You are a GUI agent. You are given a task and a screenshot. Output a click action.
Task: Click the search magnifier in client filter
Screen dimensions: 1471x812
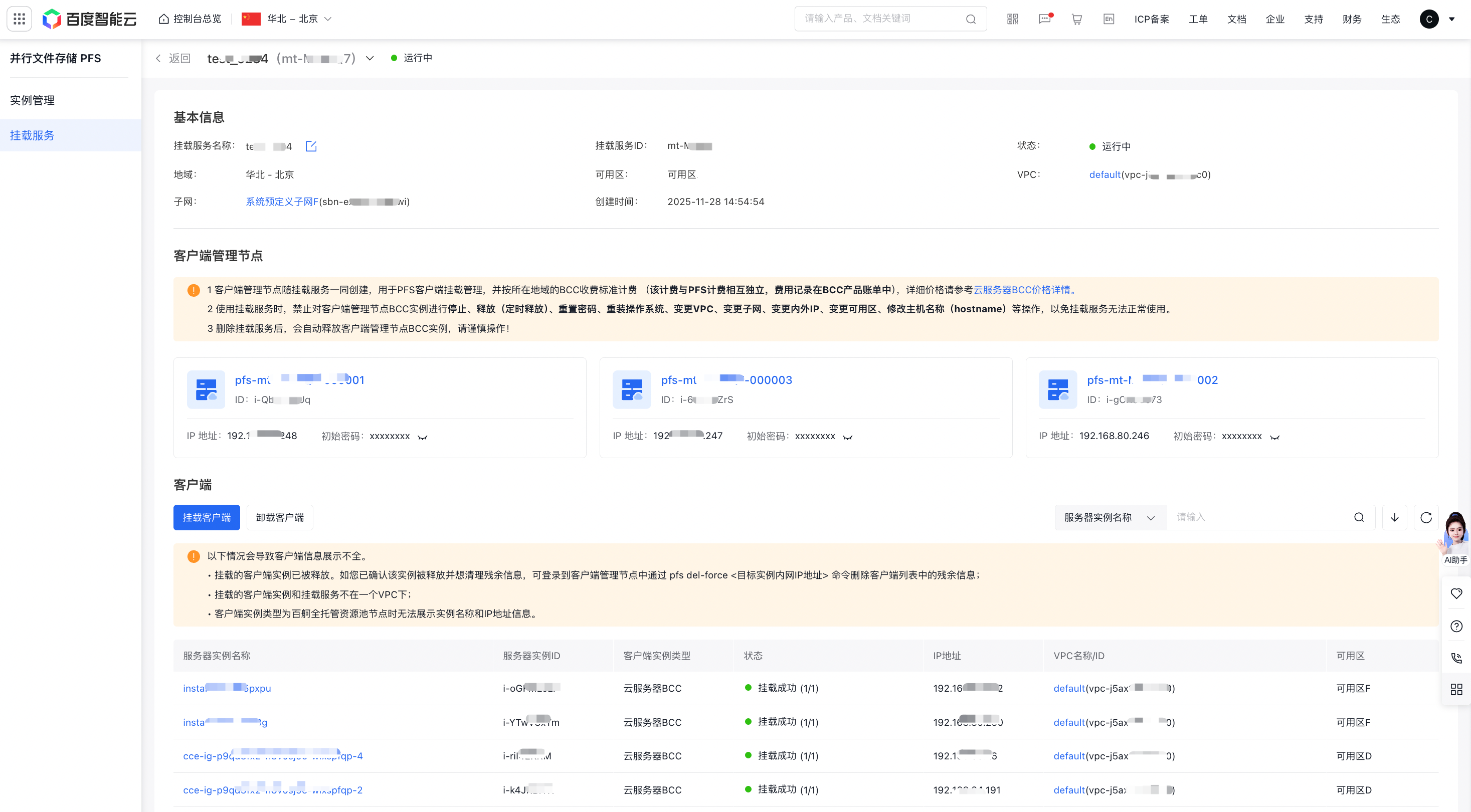click(1359, 517)
